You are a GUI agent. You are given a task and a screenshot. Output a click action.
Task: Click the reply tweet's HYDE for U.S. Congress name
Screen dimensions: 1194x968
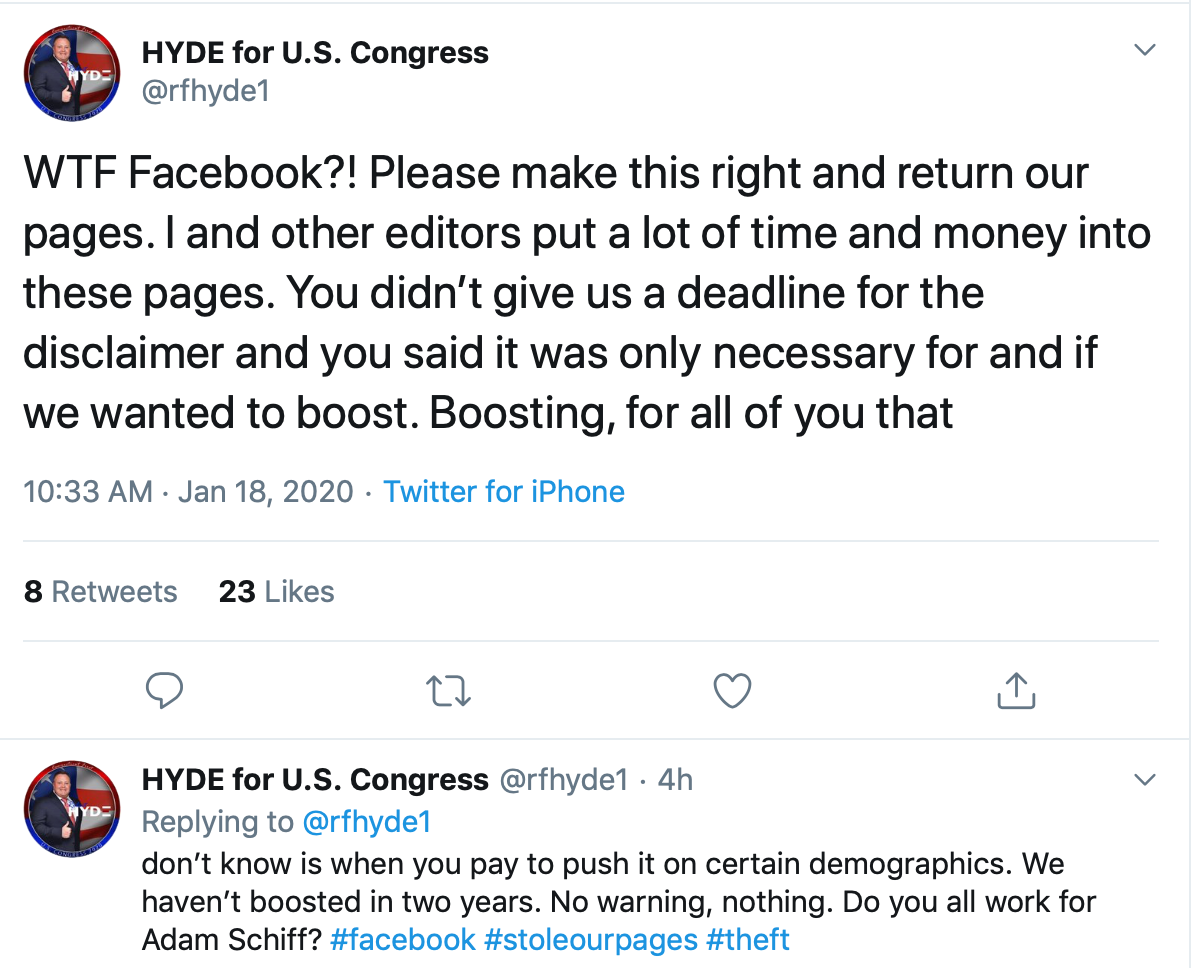tap(315, 780)
